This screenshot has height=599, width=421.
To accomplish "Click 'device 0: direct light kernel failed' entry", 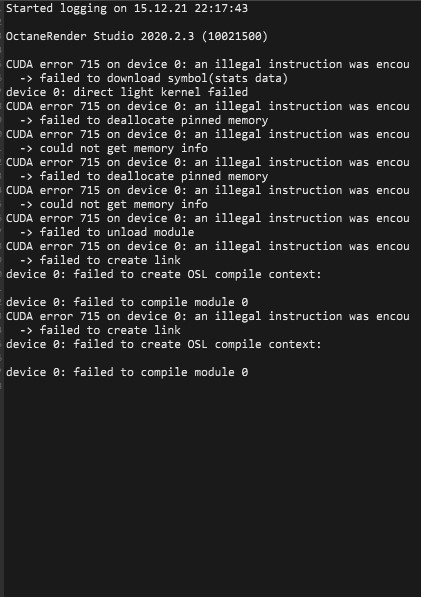I will (126, 92).
